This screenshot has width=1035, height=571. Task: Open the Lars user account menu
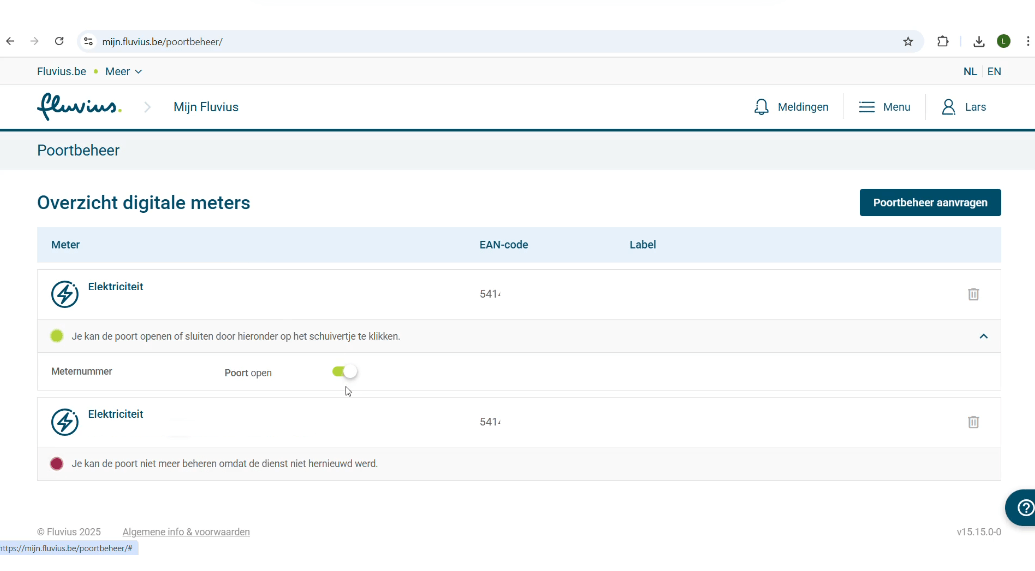(x=964, y=107)
